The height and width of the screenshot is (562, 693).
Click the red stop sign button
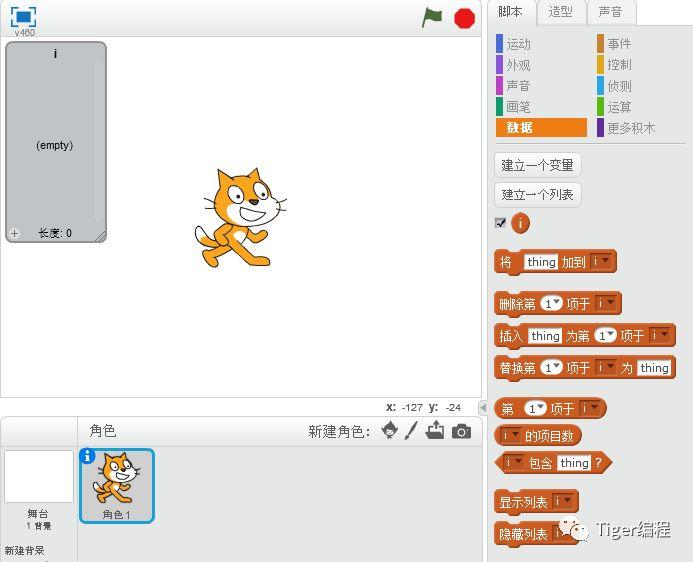[465, 19]
